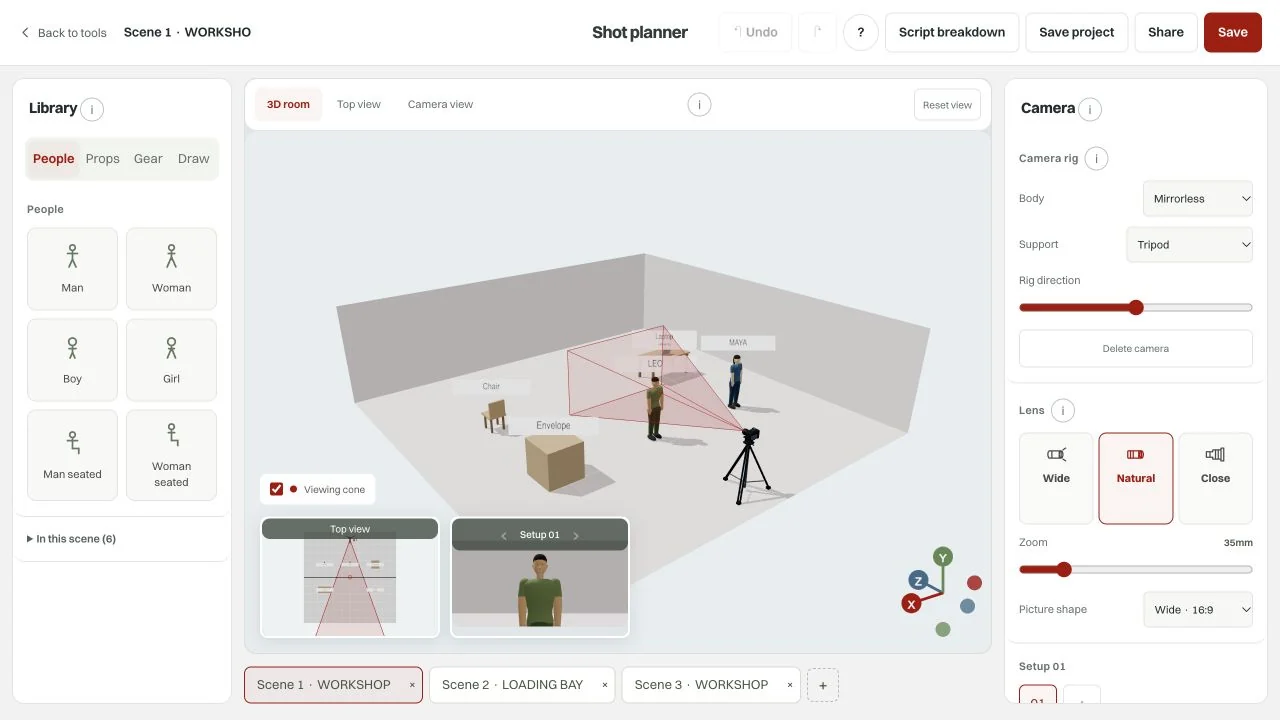The image size is (1280, 720).
Task: Click the Lens info icon
Action: [1063, 410]
